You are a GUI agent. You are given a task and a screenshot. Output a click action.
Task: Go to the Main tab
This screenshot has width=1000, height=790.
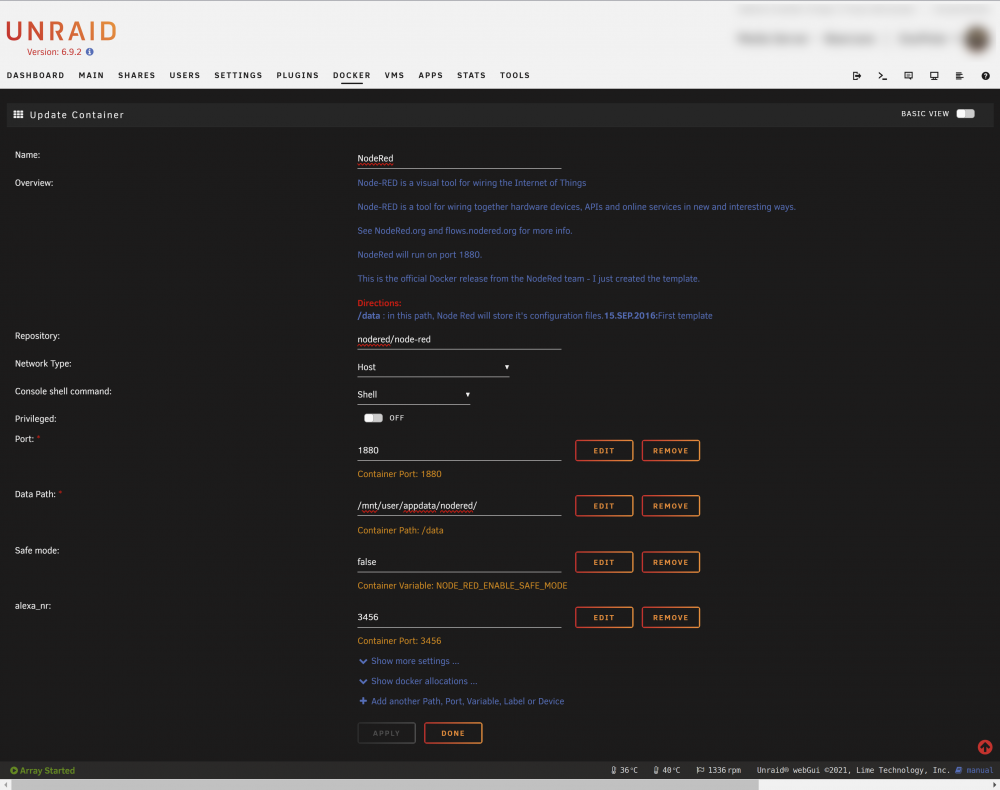tap(91, 75)
